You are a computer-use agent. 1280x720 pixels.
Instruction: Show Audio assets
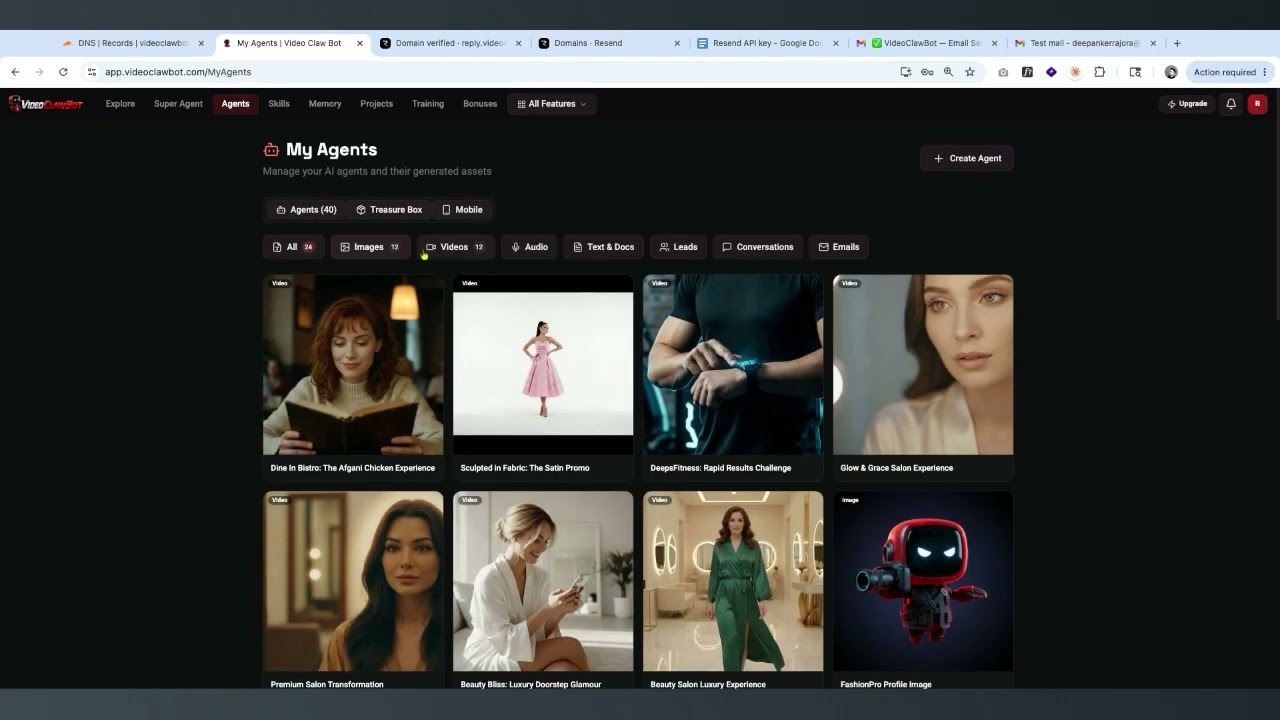pyautogui.click(x=529, y=247)
